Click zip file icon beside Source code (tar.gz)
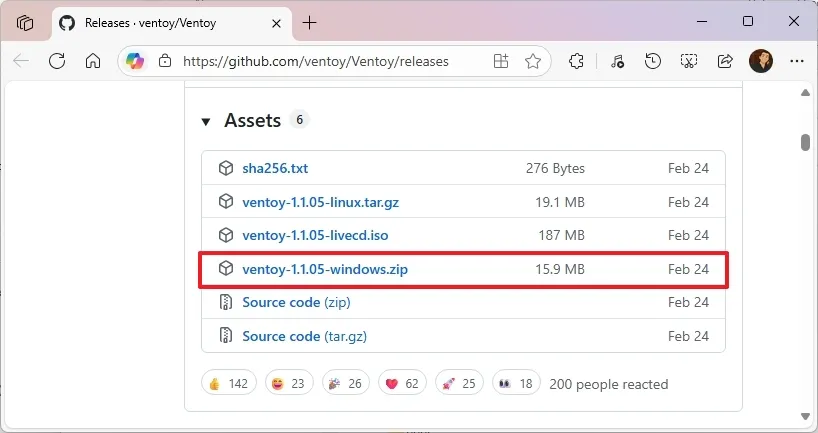 [225, 335]
